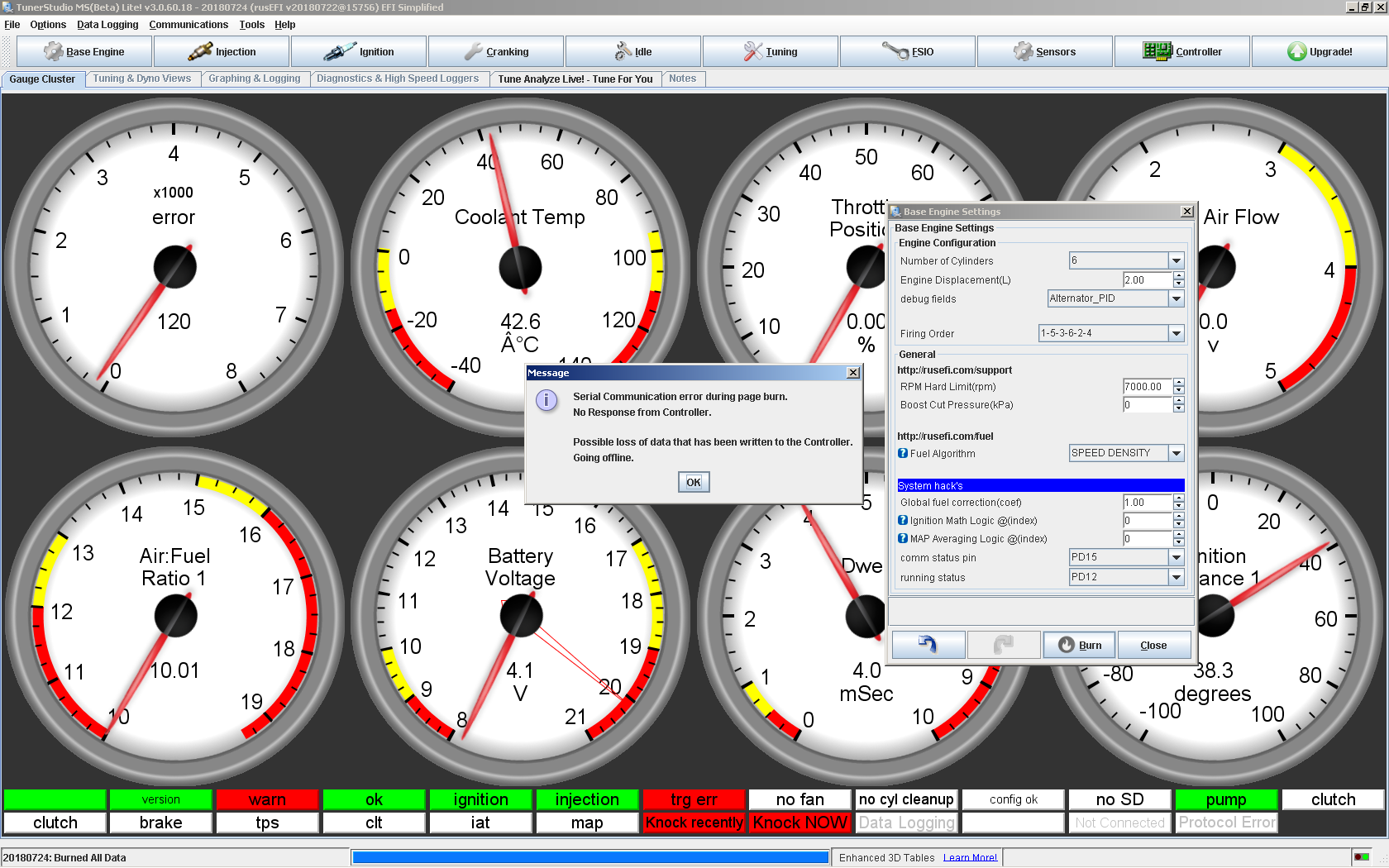Click the Coolant Temp gauge
The image size is (1389, 868).
point(520,267)
